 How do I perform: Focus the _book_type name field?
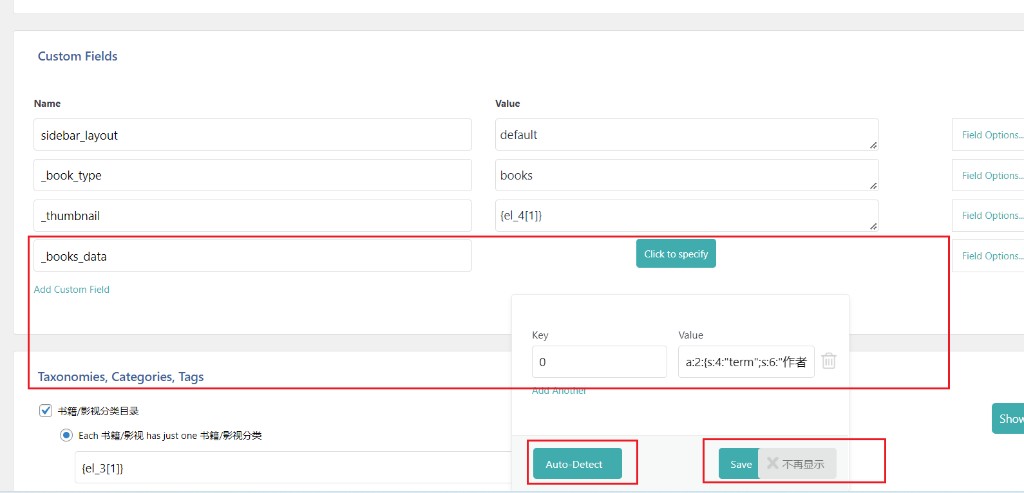[253, 175]
